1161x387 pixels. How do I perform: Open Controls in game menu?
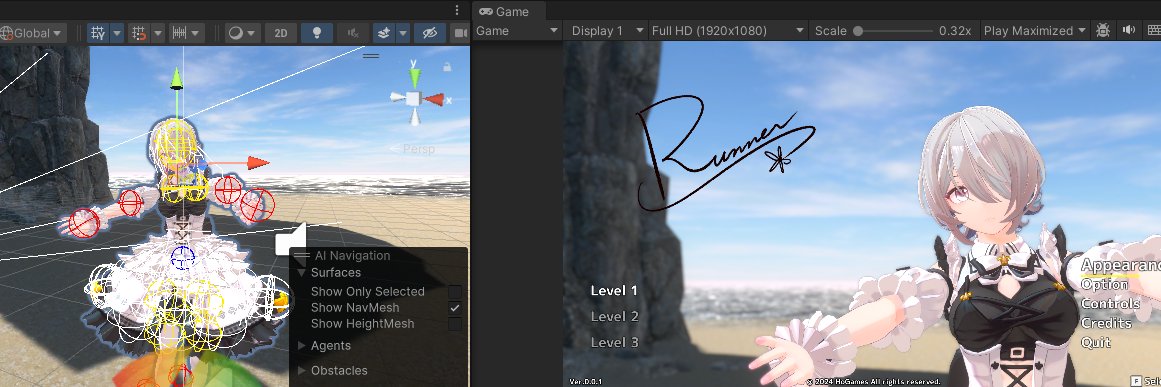(x=1111, y=304)
